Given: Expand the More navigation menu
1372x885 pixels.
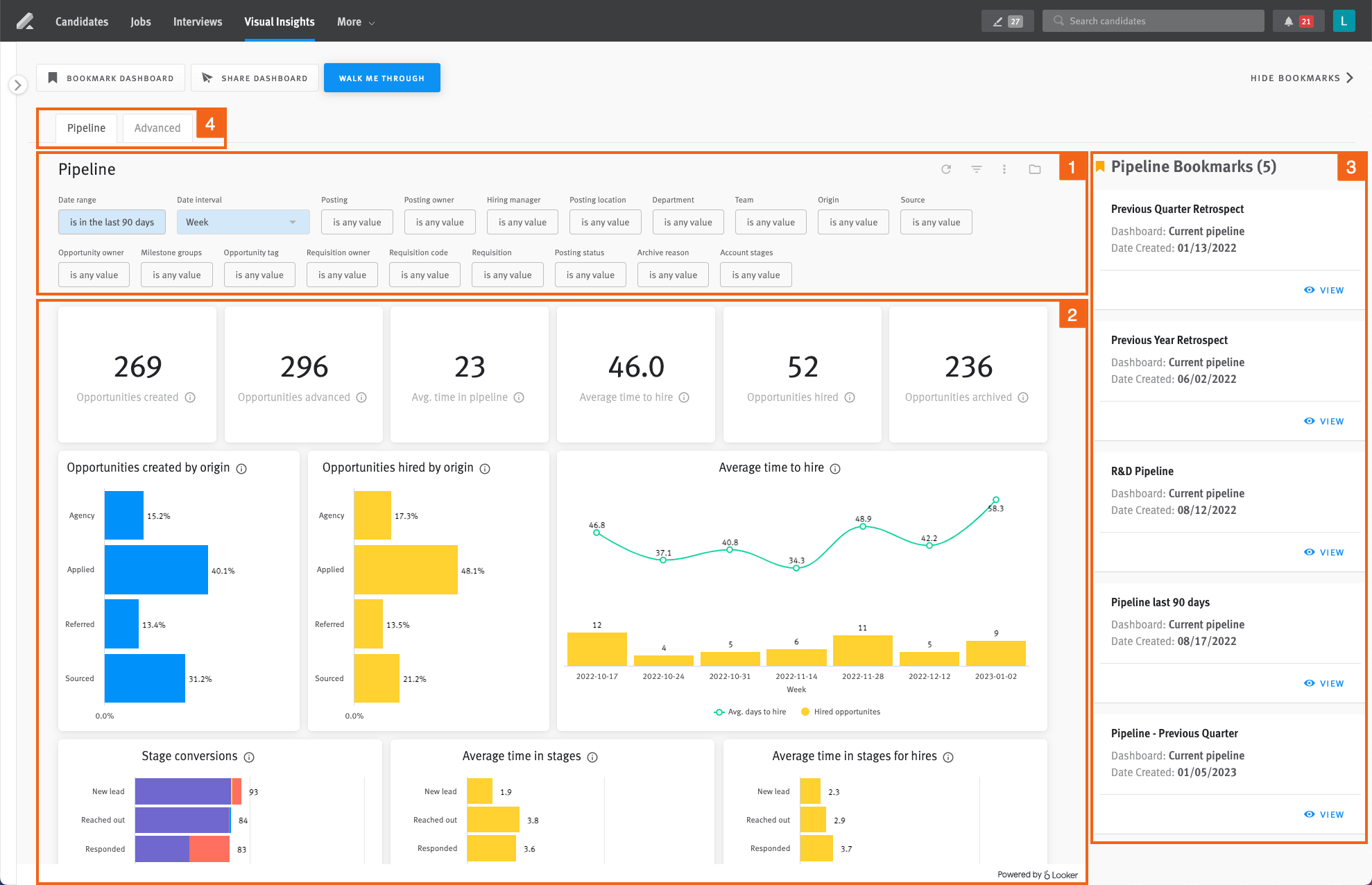Looking at the screenshot, I should click(354, 22).
